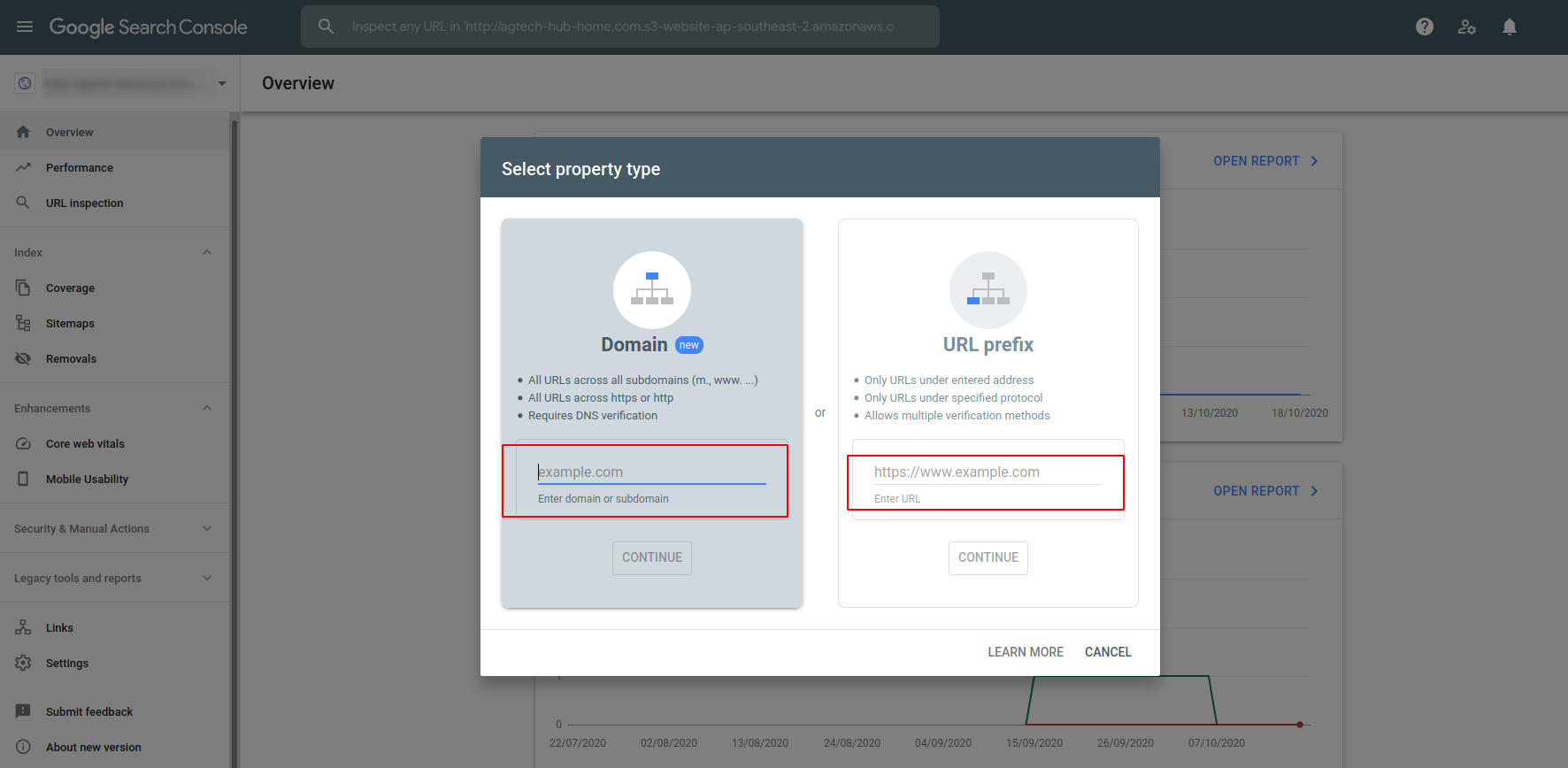Click the Core web vitals gauge icon
This screenshot has height=768, width=1568.
pos(23,443)
